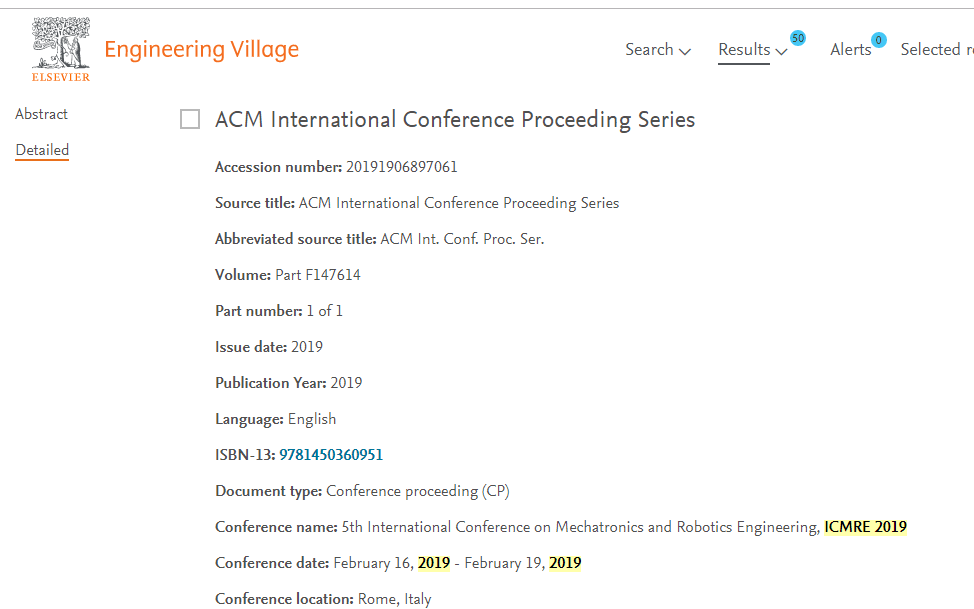Expand the Results dropdown chevron

coord(781,52)
